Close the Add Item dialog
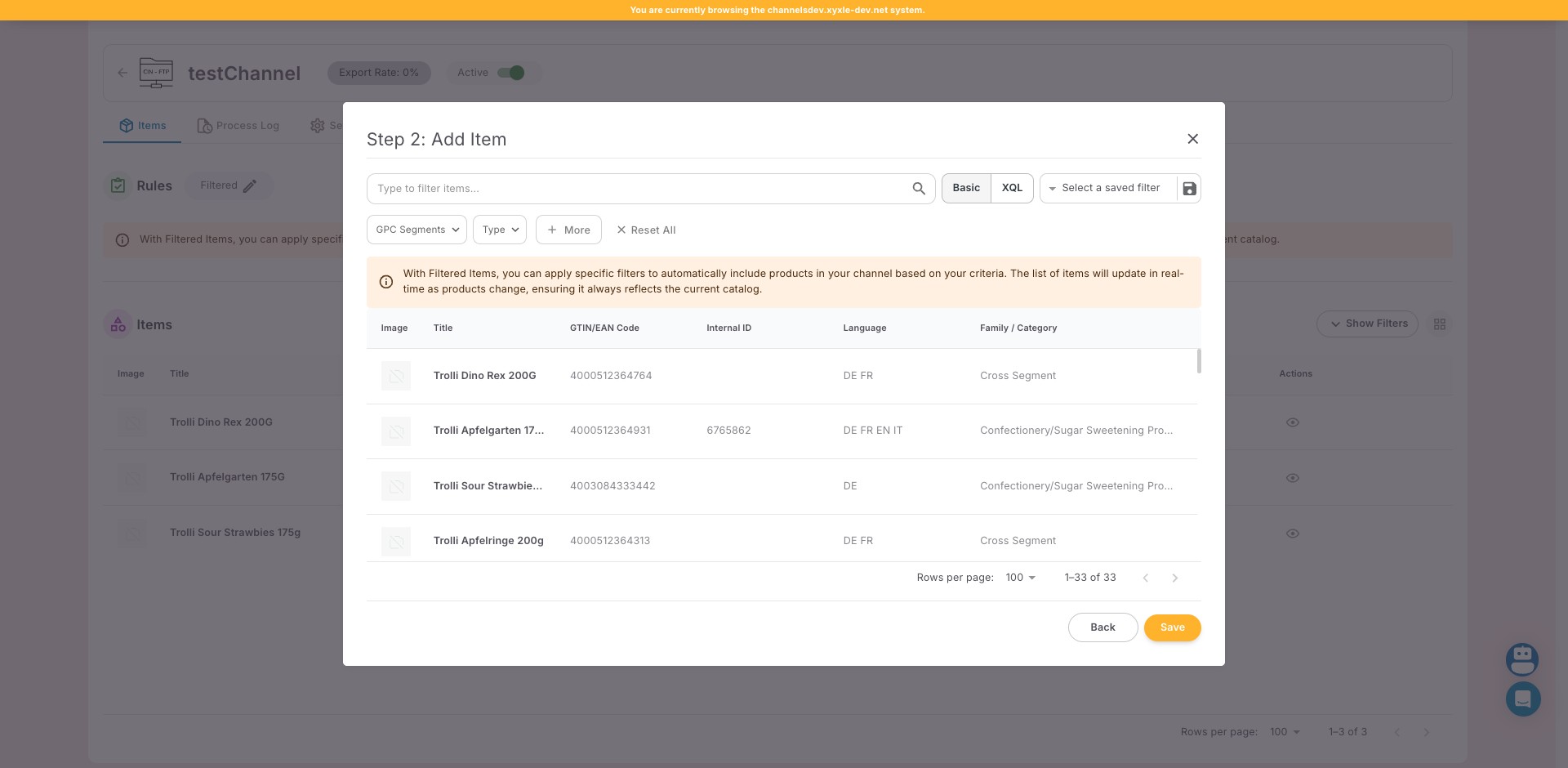 (1192, 139)
